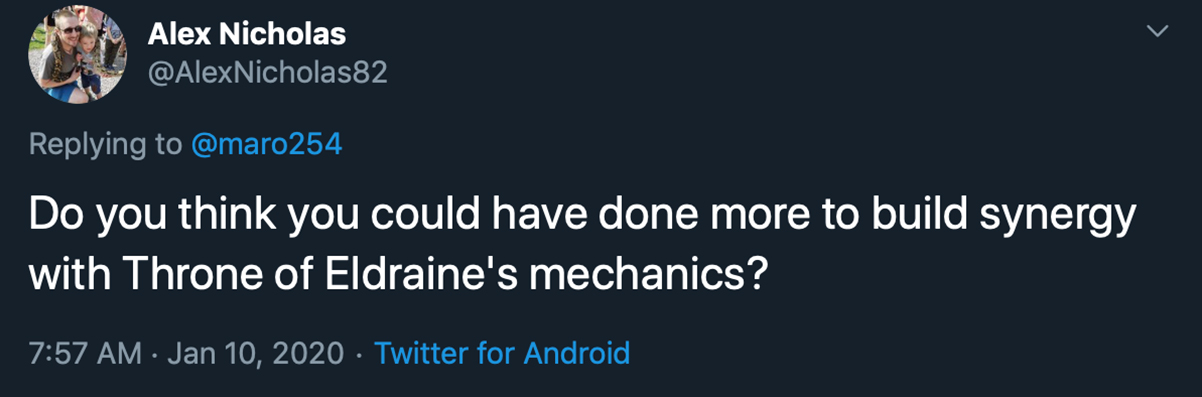Viewport: 1202px width, 397px height.
Task: Open the Alex Nicholas display name profile
Action: click(247, 35)
